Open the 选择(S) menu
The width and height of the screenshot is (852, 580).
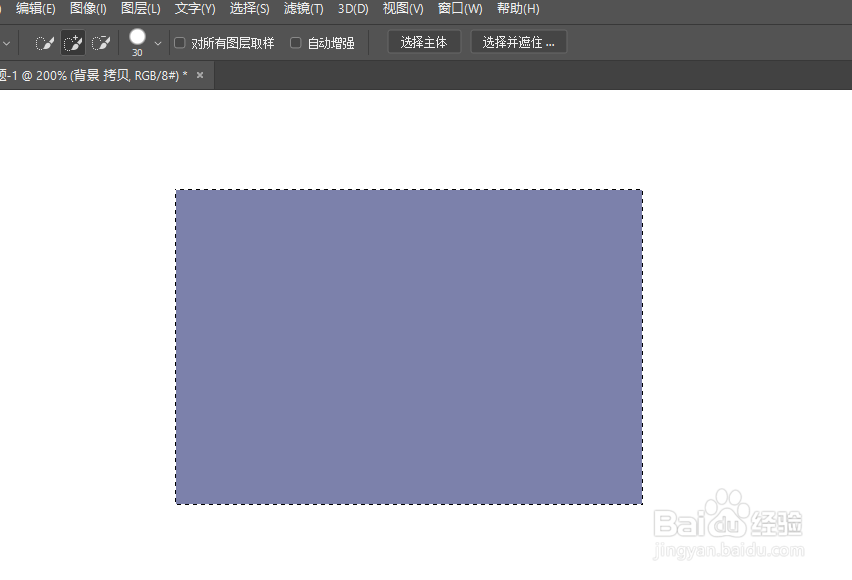pyautogui.click(x=249, y=9)
